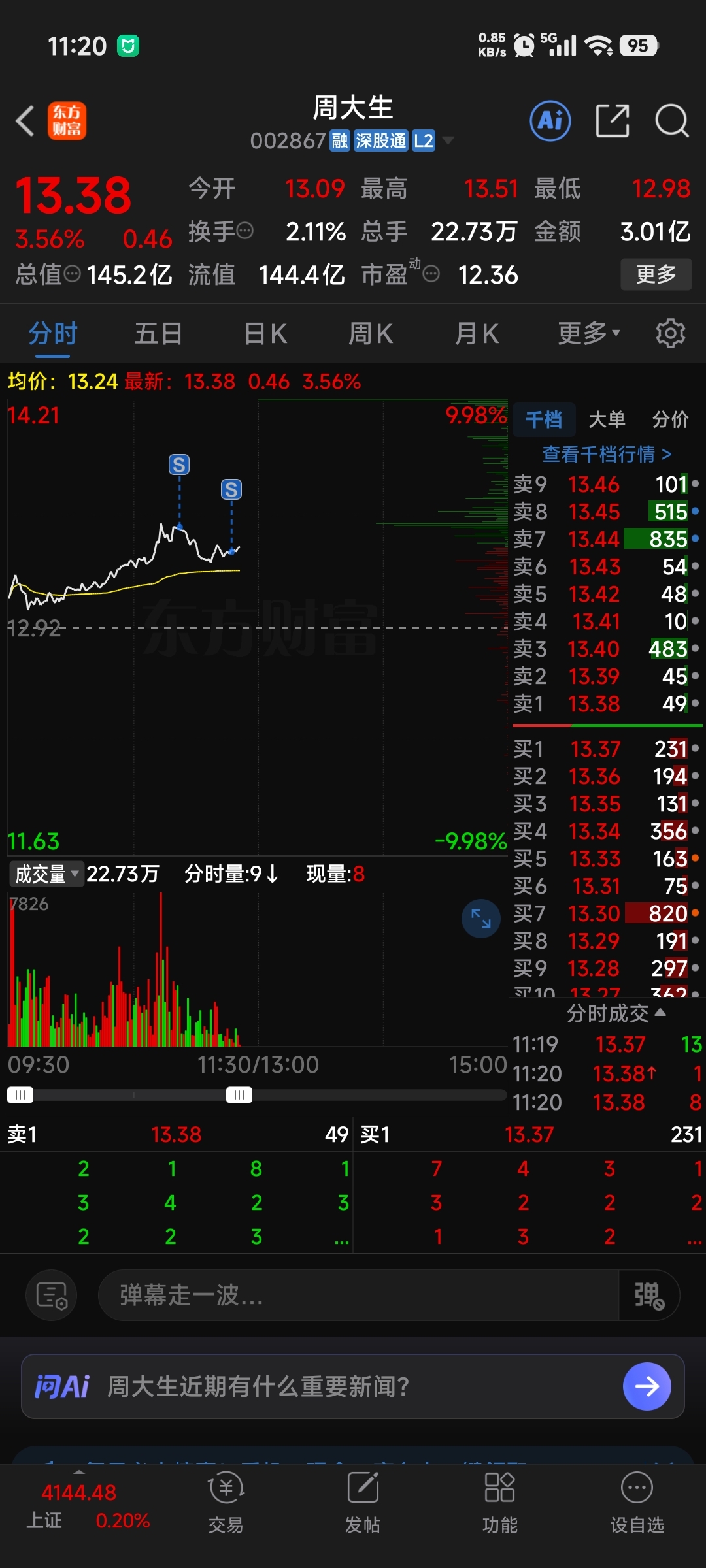Tap the 深股通 badge
Screen dimensions: 706x1568
point(381,140)
